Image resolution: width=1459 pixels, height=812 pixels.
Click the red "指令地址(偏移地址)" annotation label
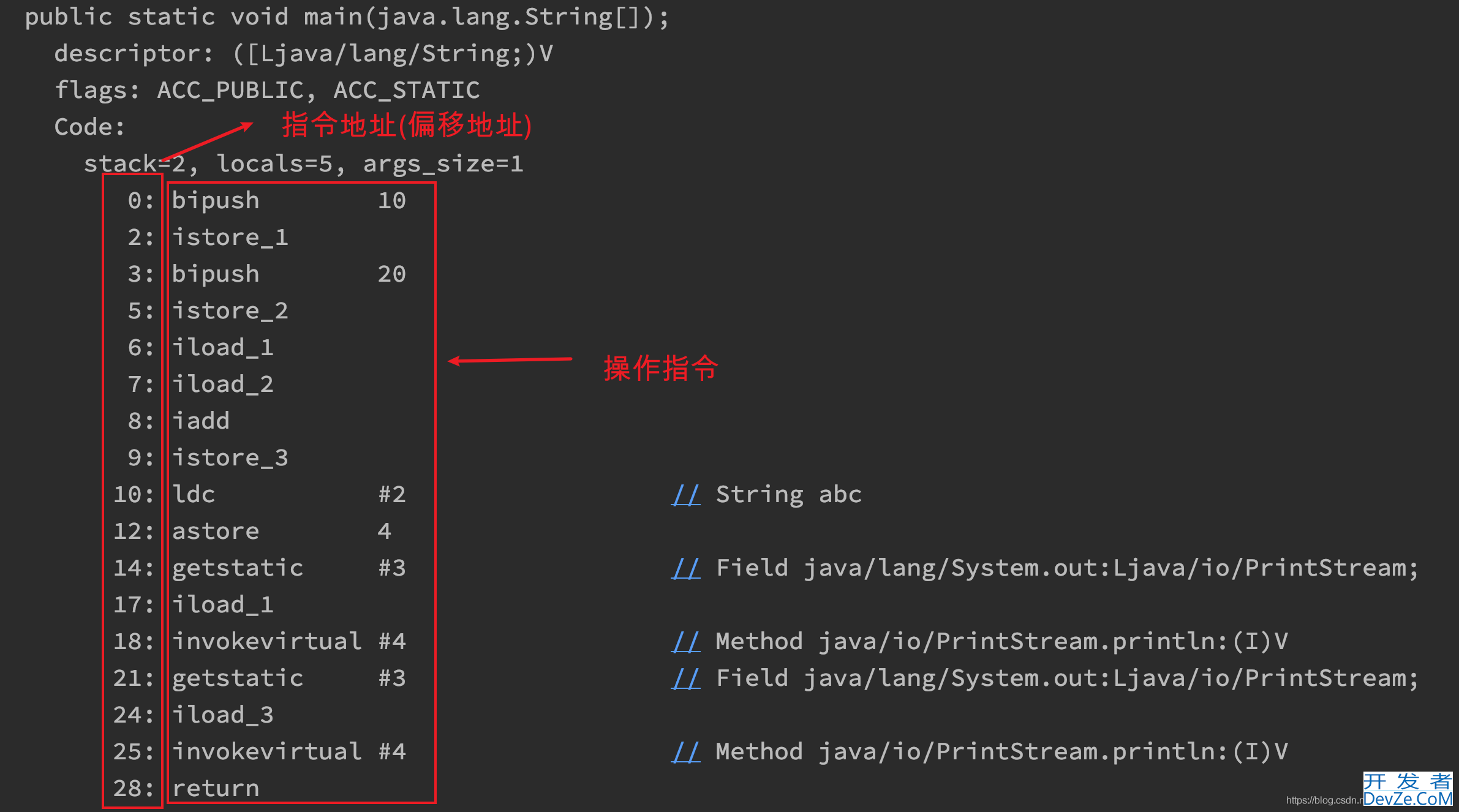tap(407, 126)
